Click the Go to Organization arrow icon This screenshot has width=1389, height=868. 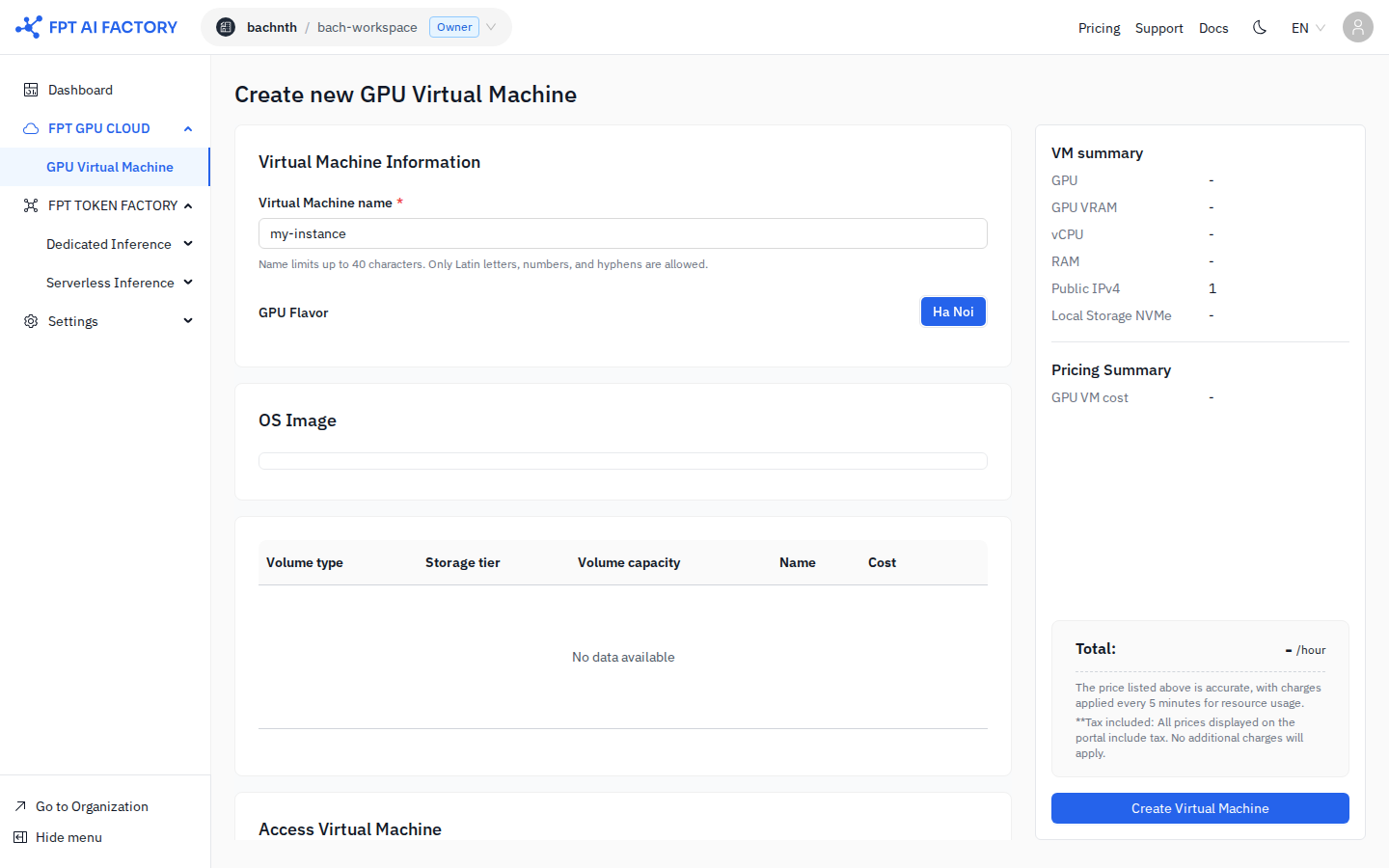click(20, 806)
